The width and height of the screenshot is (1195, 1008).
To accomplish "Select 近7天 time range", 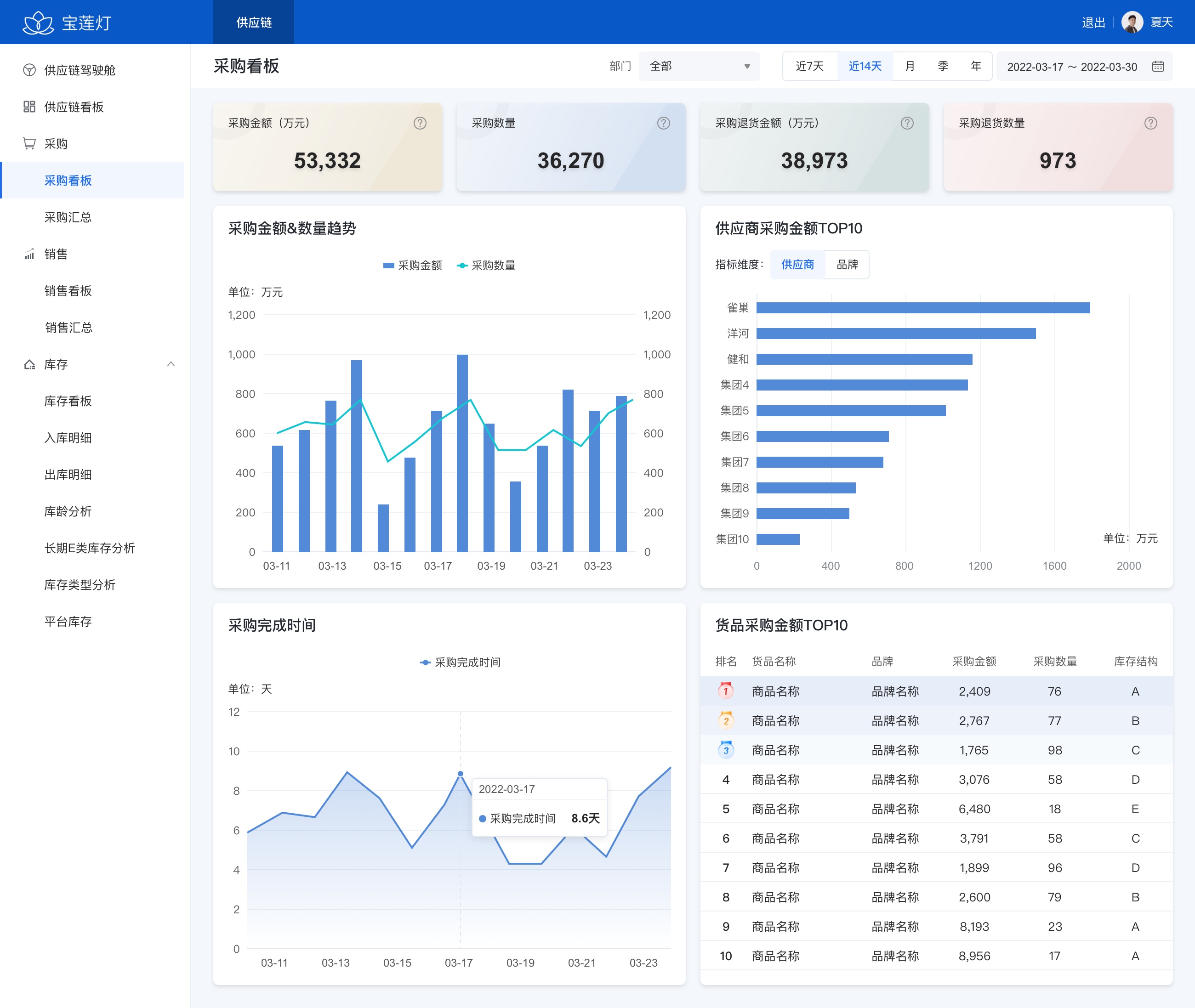I will [x=810, y=66].
